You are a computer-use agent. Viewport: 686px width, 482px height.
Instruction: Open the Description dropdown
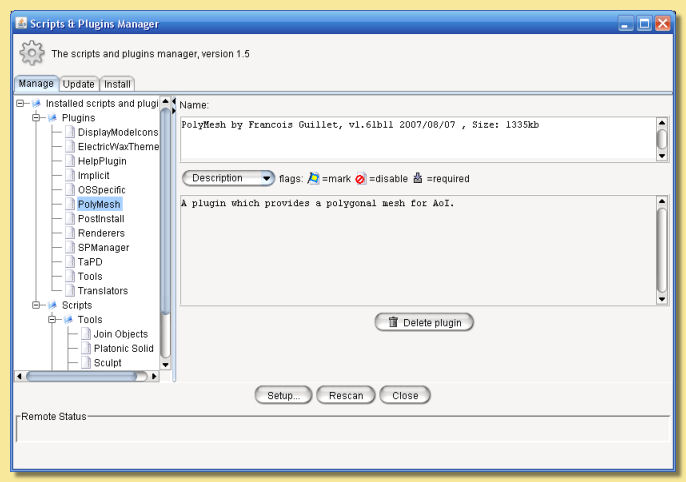(228, 178)
